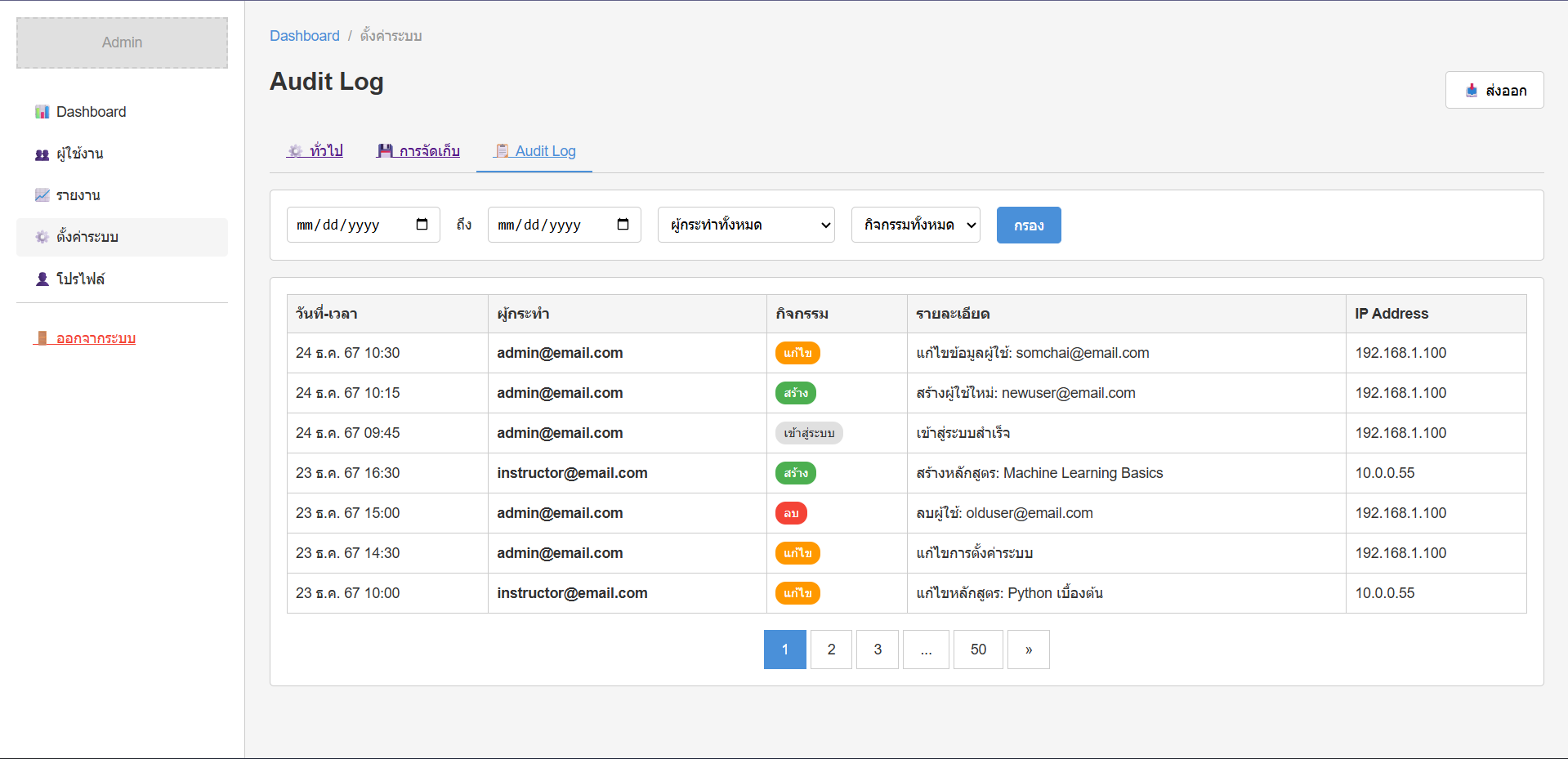Image resolution: width=1568 pixels, height=759 pixels.
Task: Click the red ลบ badge in log row
Action: 790,513
